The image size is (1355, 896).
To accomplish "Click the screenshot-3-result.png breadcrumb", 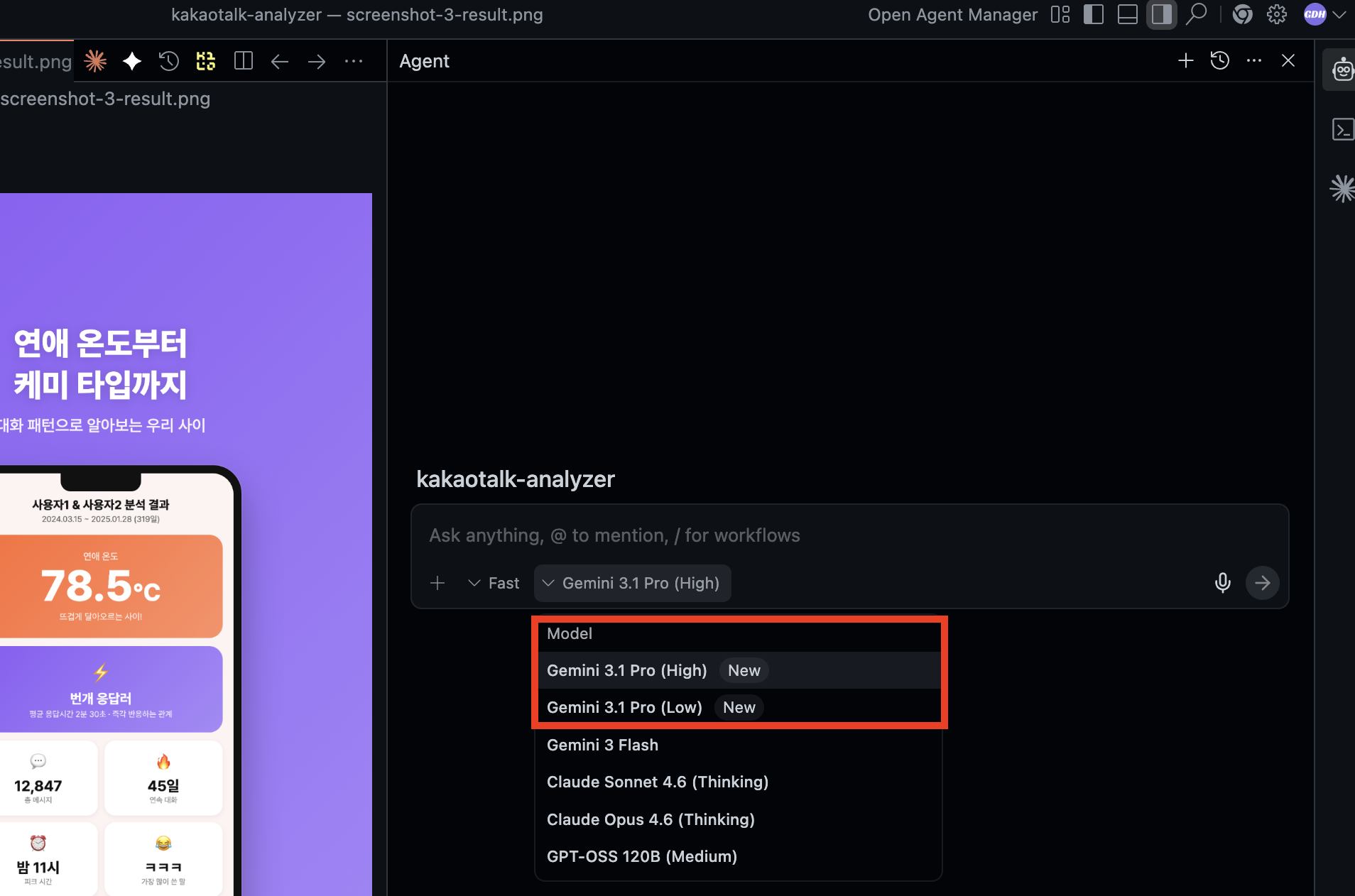I will tap(105, 99).
